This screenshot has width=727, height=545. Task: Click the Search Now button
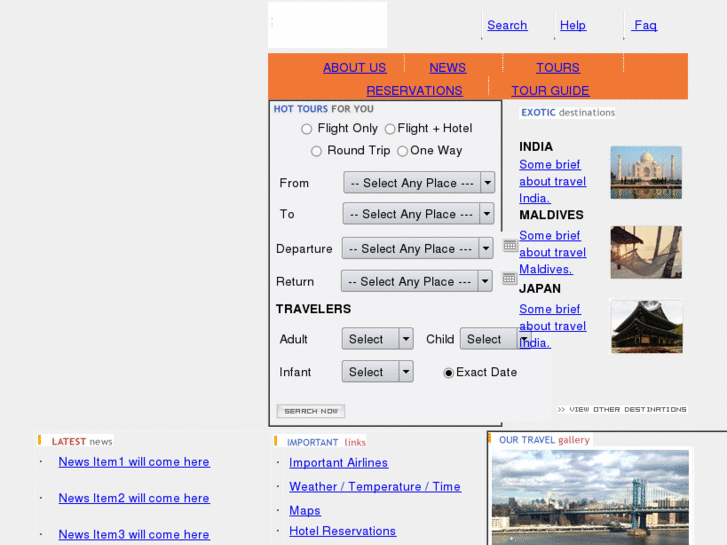pos(311,411)
